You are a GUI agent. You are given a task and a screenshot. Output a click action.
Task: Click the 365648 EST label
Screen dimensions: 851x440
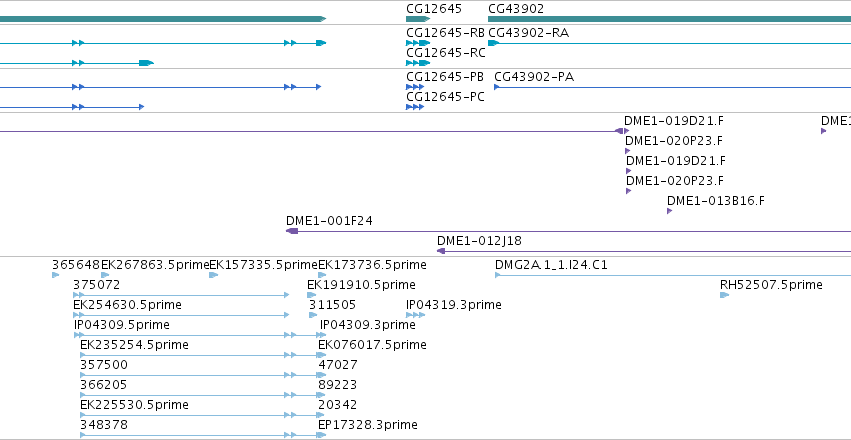tap(76, 265)
